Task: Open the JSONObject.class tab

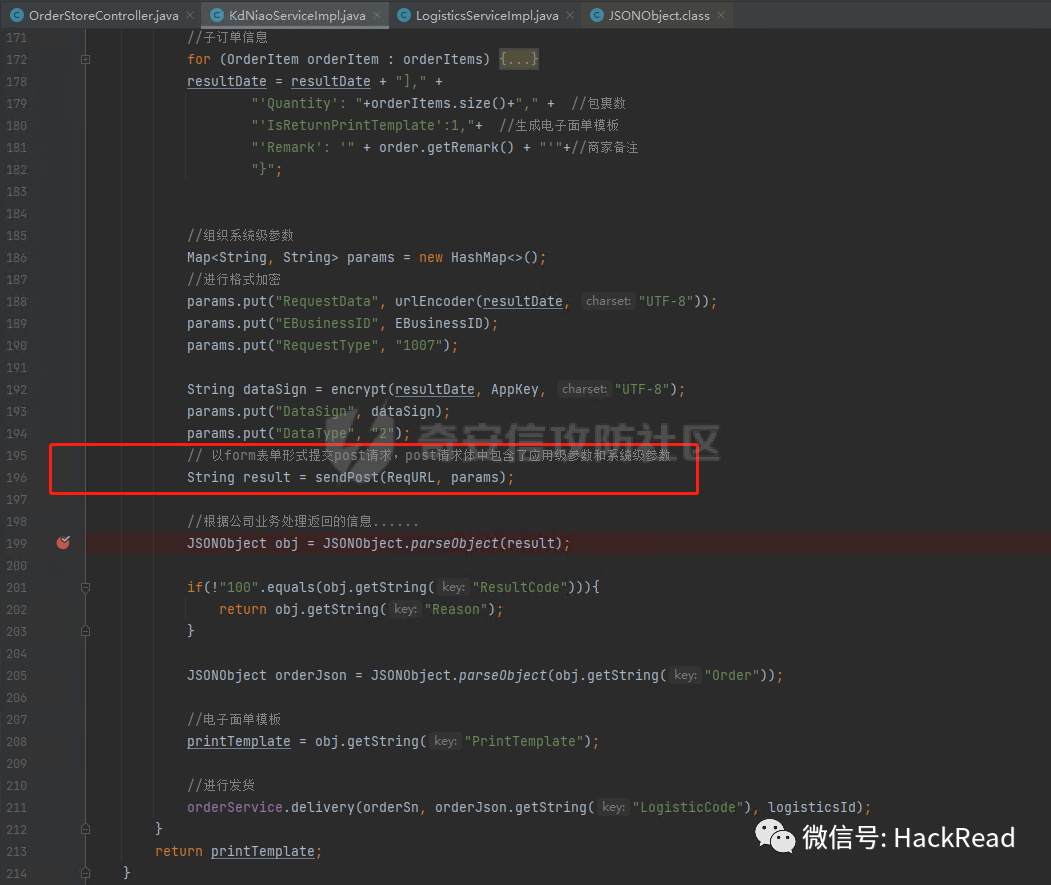Action: pyautogui.click(x=659, y=15)
